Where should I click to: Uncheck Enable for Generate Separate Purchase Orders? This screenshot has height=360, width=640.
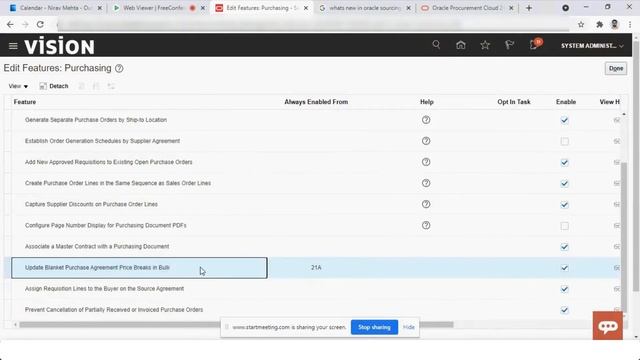(x=564, y=120)
